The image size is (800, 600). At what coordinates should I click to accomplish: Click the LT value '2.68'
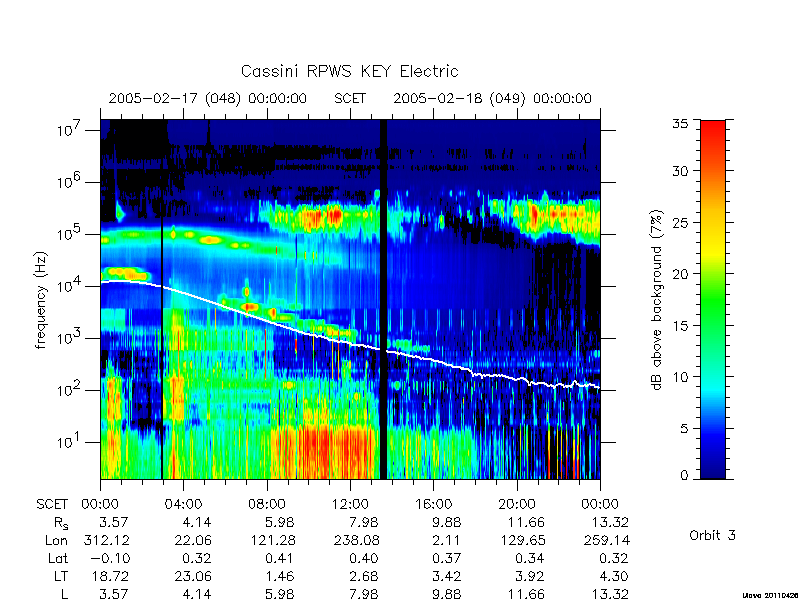click(364, 576)
